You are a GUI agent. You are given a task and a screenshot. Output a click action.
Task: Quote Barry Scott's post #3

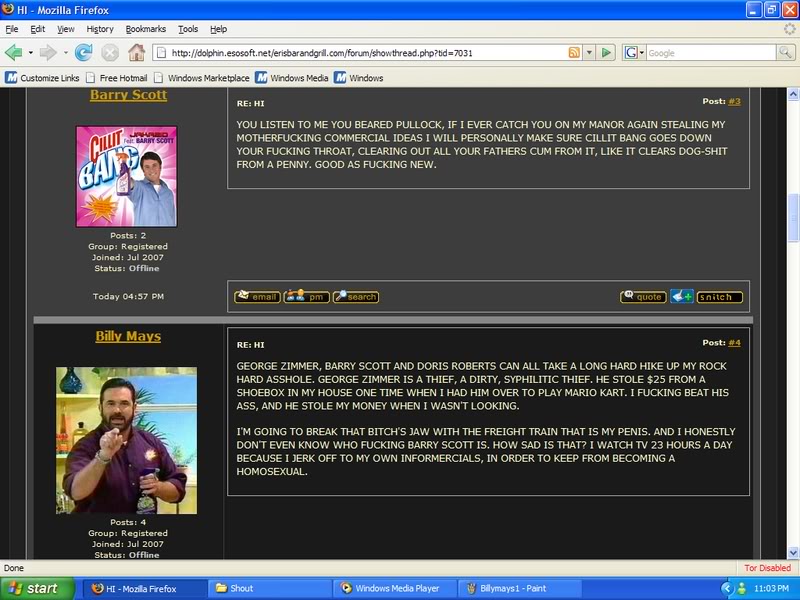(643, 297)
